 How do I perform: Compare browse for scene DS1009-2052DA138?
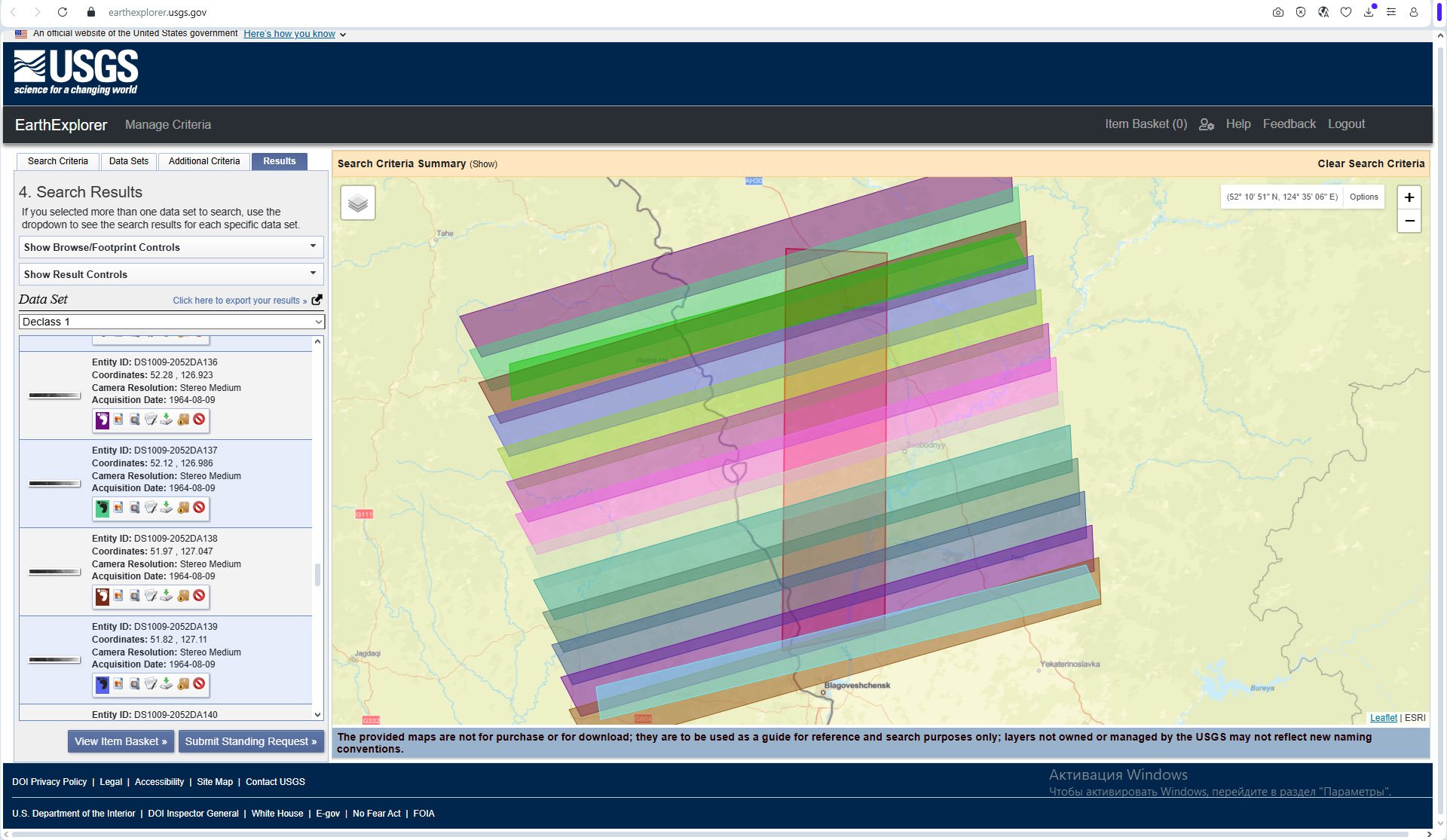(135, 596)
